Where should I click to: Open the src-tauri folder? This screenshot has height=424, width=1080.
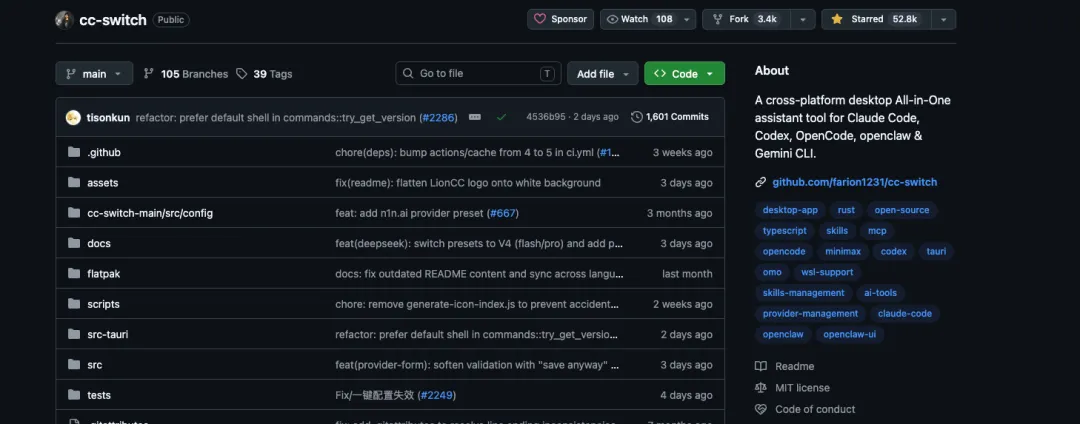click(x=109, y=334)
